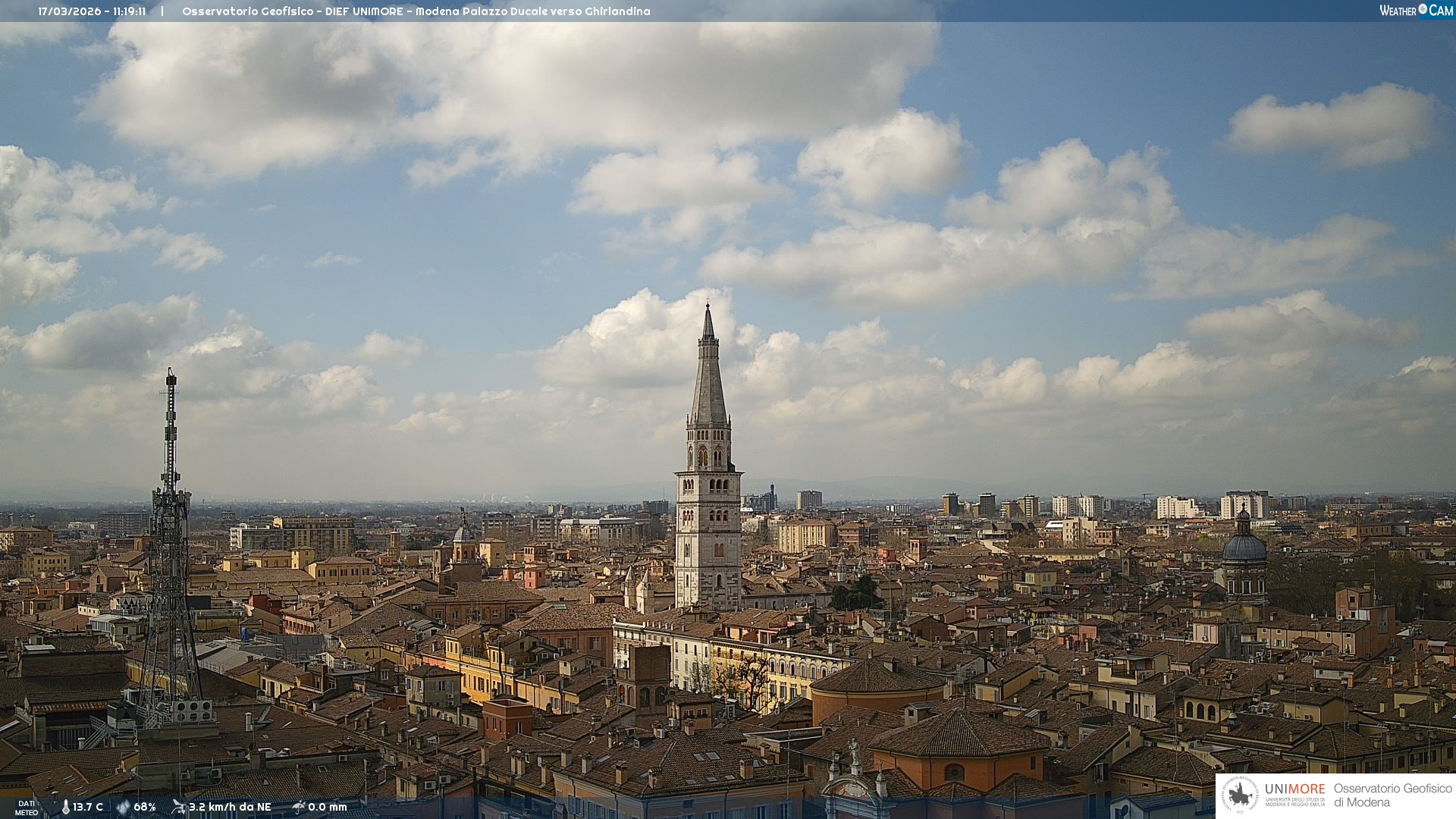Image resolution: width=1456 pixels, height=819 pixels.
Task: Click the blue church dome on the right
Action: point(1244,546)
